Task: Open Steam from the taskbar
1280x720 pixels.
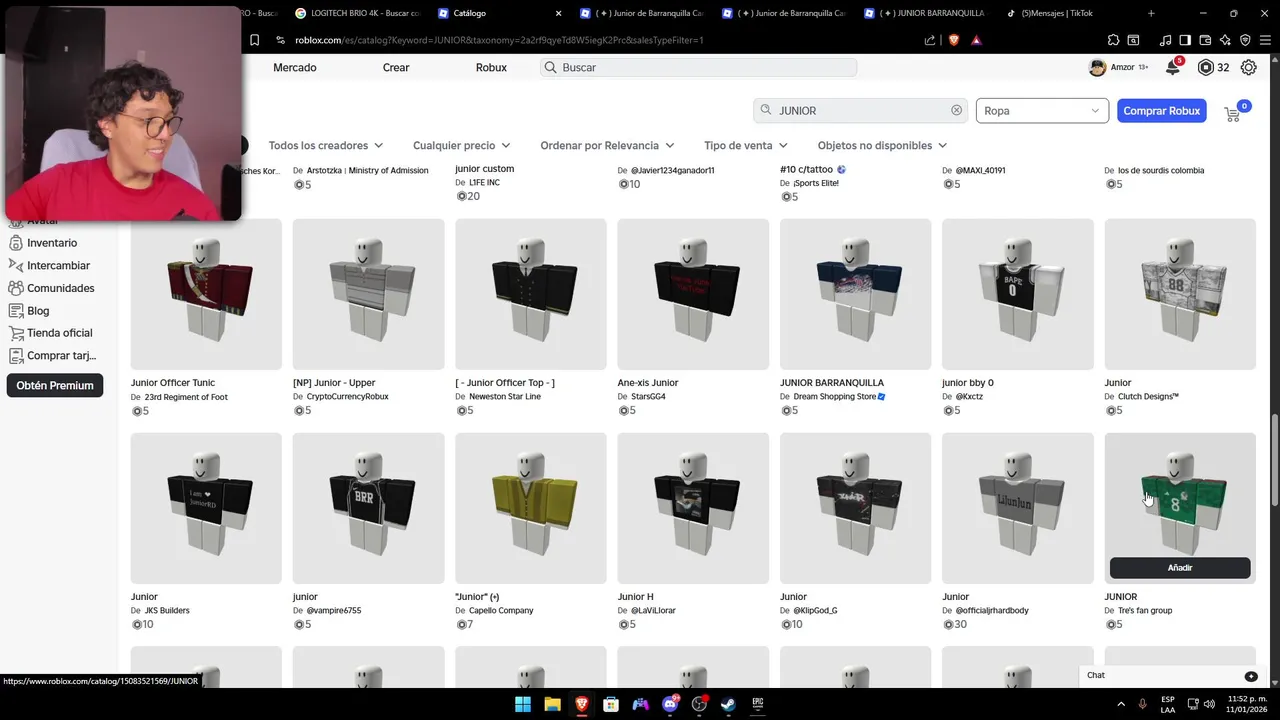Action: 729,704
